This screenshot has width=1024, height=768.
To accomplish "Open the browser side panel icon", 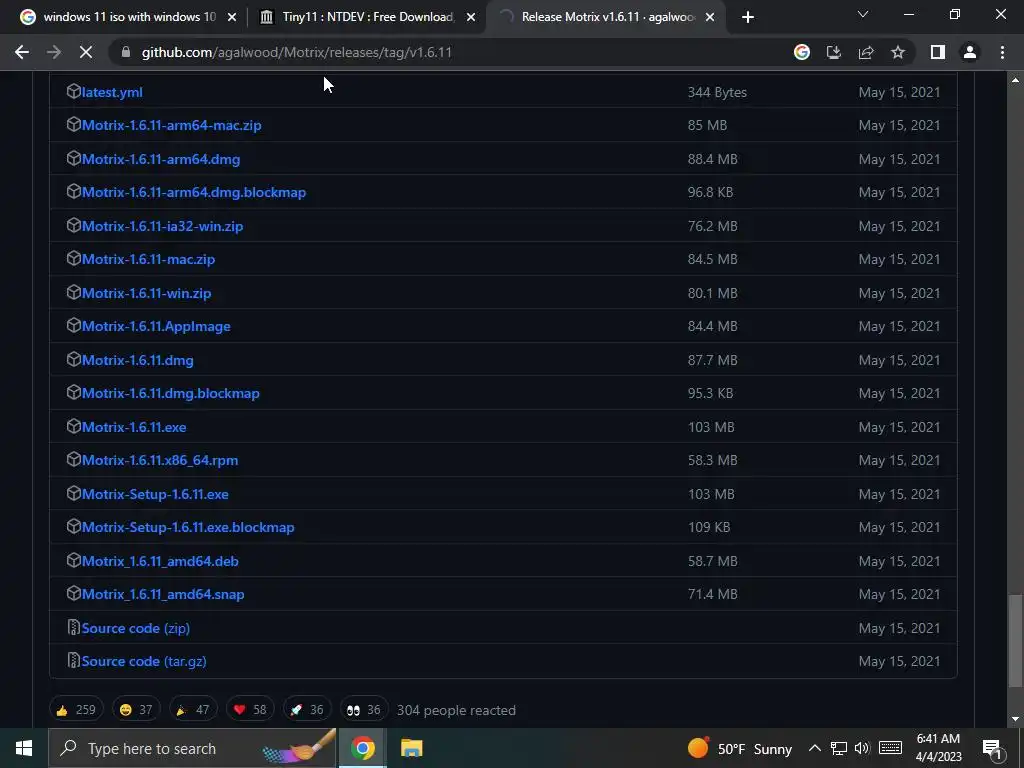I will tap(938, 52).
